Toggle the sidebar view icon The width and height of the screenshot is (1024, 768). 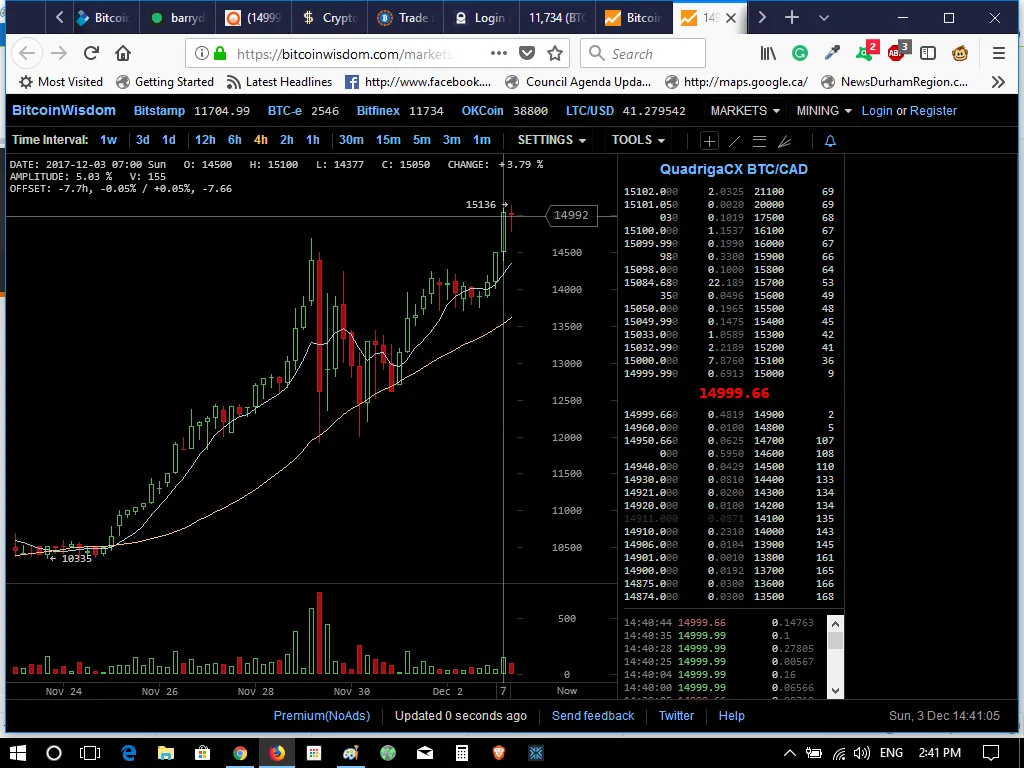tap(928, 53)
